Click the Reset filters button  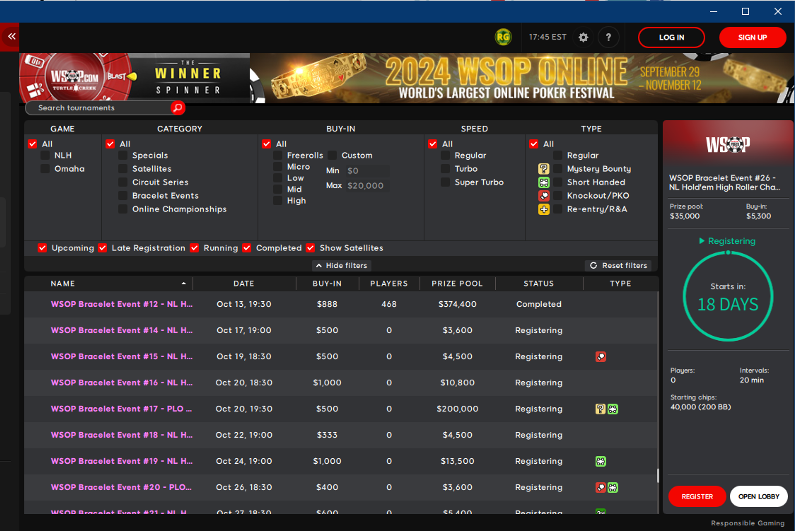point(618,265)
